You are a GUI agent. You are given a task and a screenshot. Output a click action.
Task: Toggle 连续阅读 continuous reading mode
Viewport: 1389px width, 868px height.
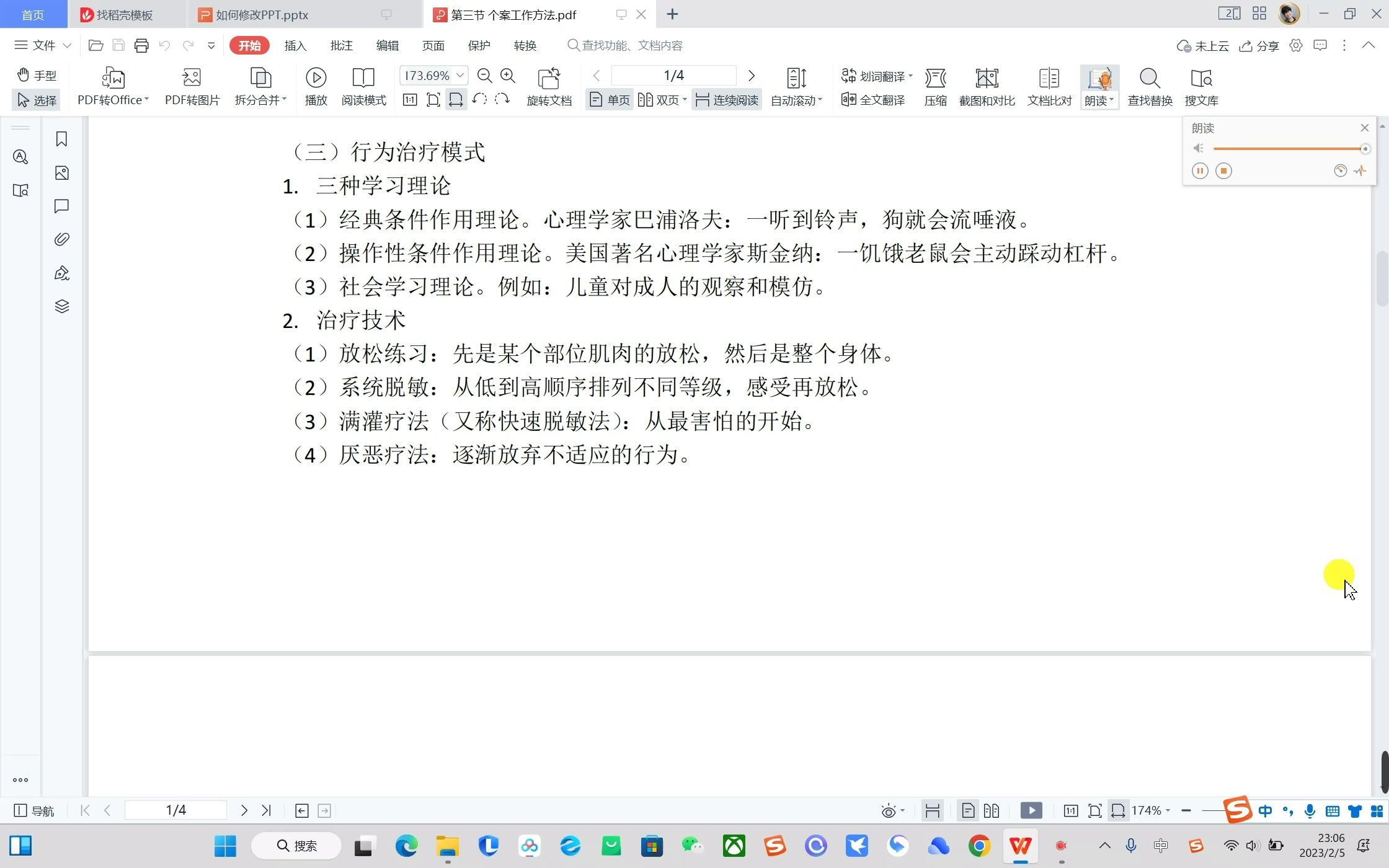(x=726, y=99)
